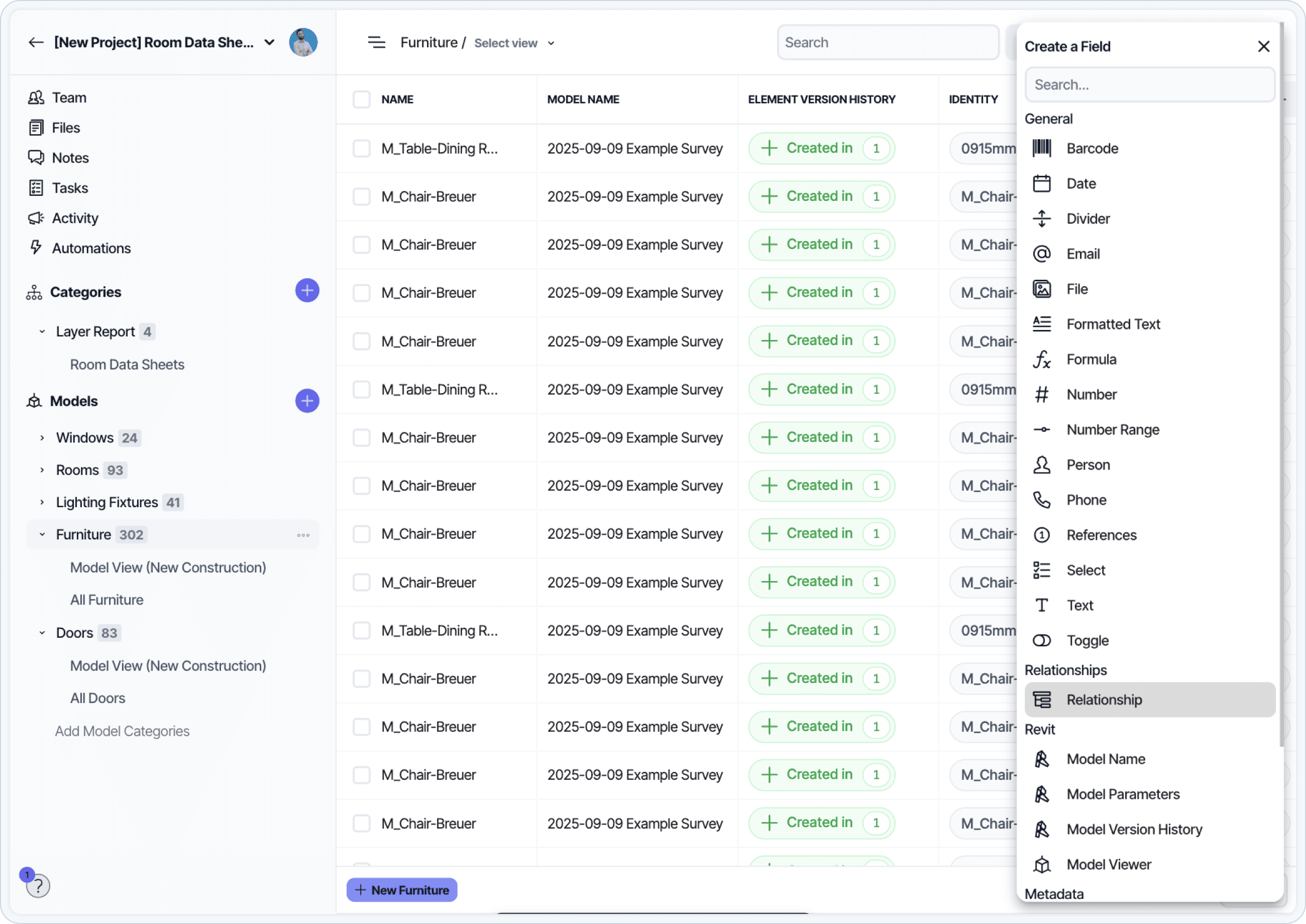This screenshot has height=924, width=1306.
Task: Click the Toggle field type icon
Action: [x=1041, y=641]
